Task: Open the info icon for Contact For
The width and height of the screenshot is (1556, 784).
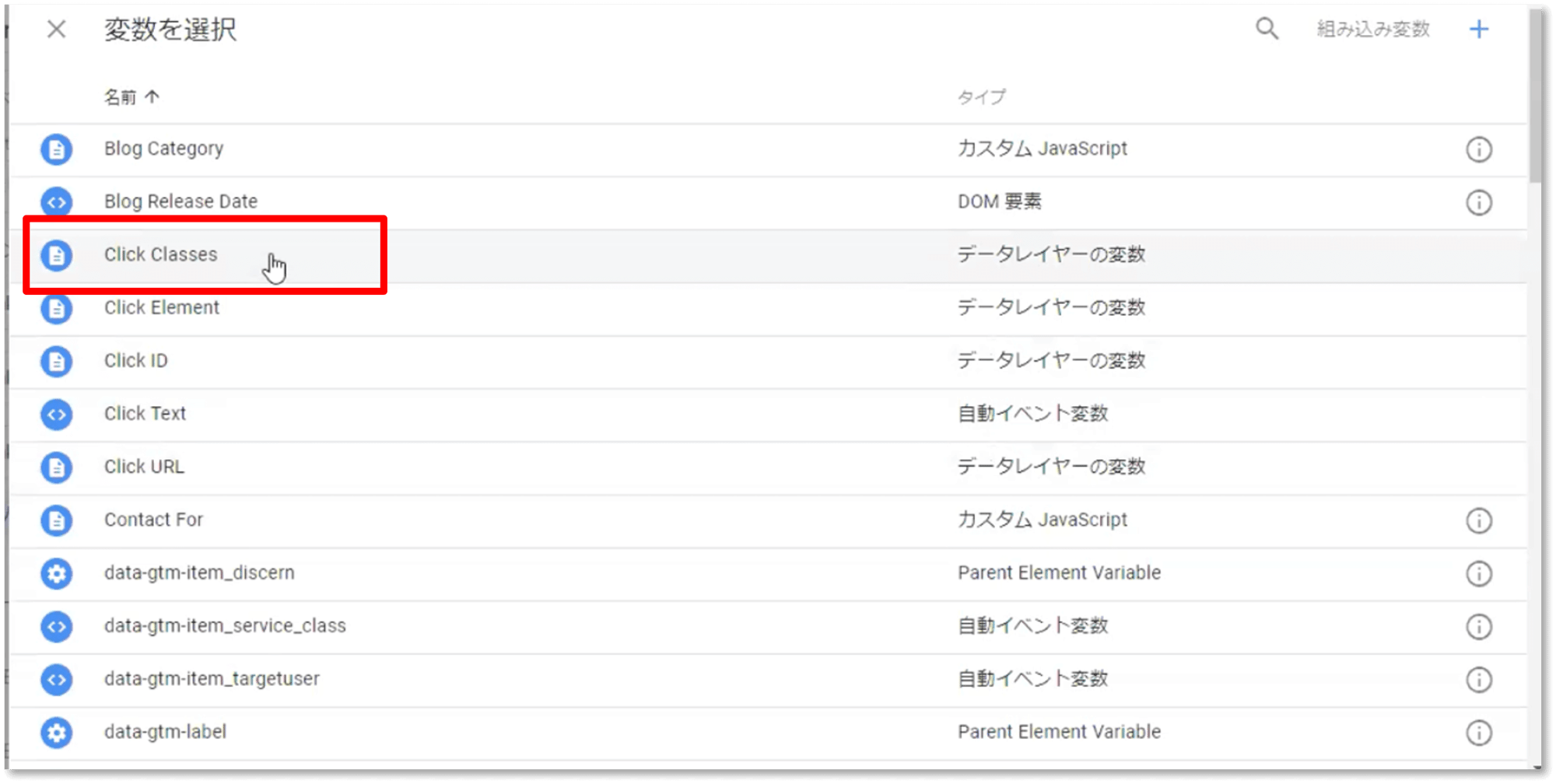Action: point(1478,520)
